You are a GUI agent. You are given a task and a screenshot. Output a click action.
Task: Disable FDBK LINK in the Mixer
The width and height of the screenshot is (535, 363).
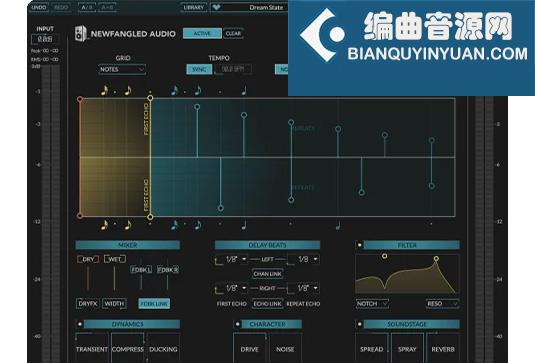(154, 304)
